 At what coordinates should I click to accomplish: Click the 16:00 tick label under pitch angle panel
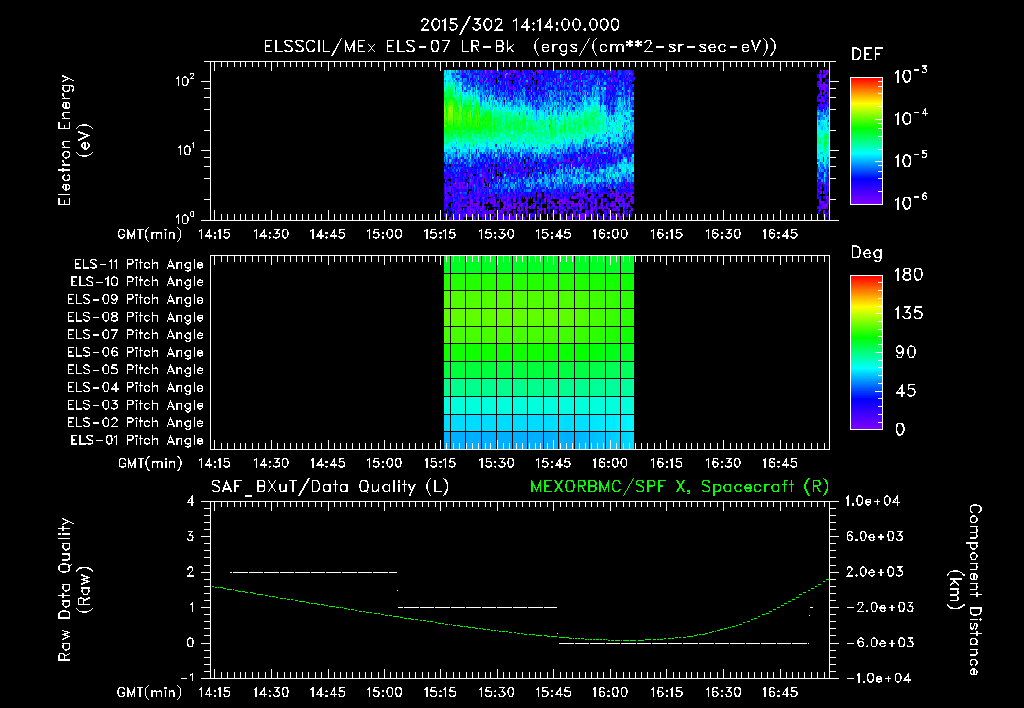(x=610, y=463)
